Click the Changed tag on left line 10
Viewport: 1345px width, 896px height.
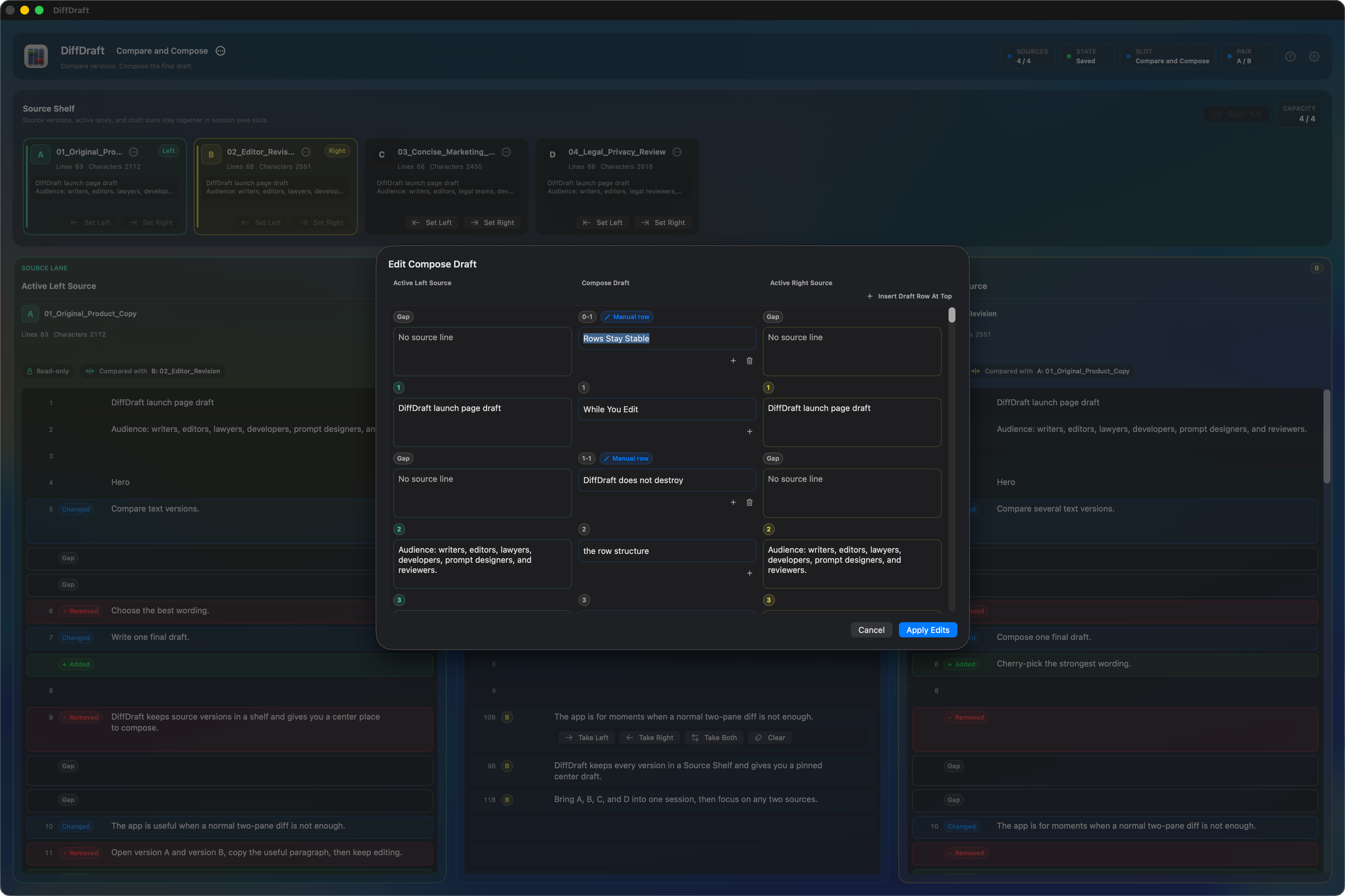[x=76, y=826]
